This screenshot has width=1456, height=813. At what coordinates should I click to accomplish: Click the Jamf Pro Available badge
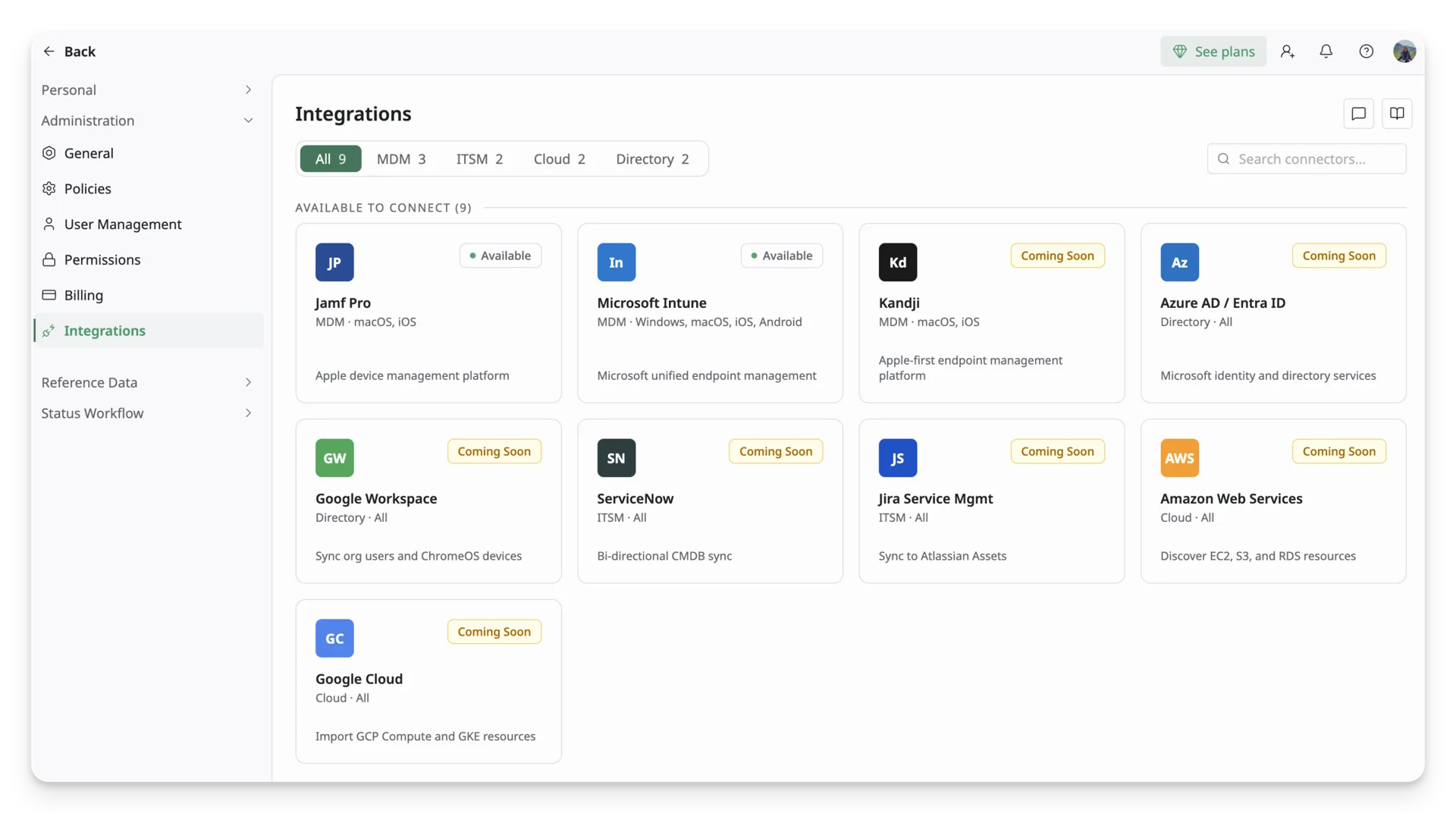(500, 256)
